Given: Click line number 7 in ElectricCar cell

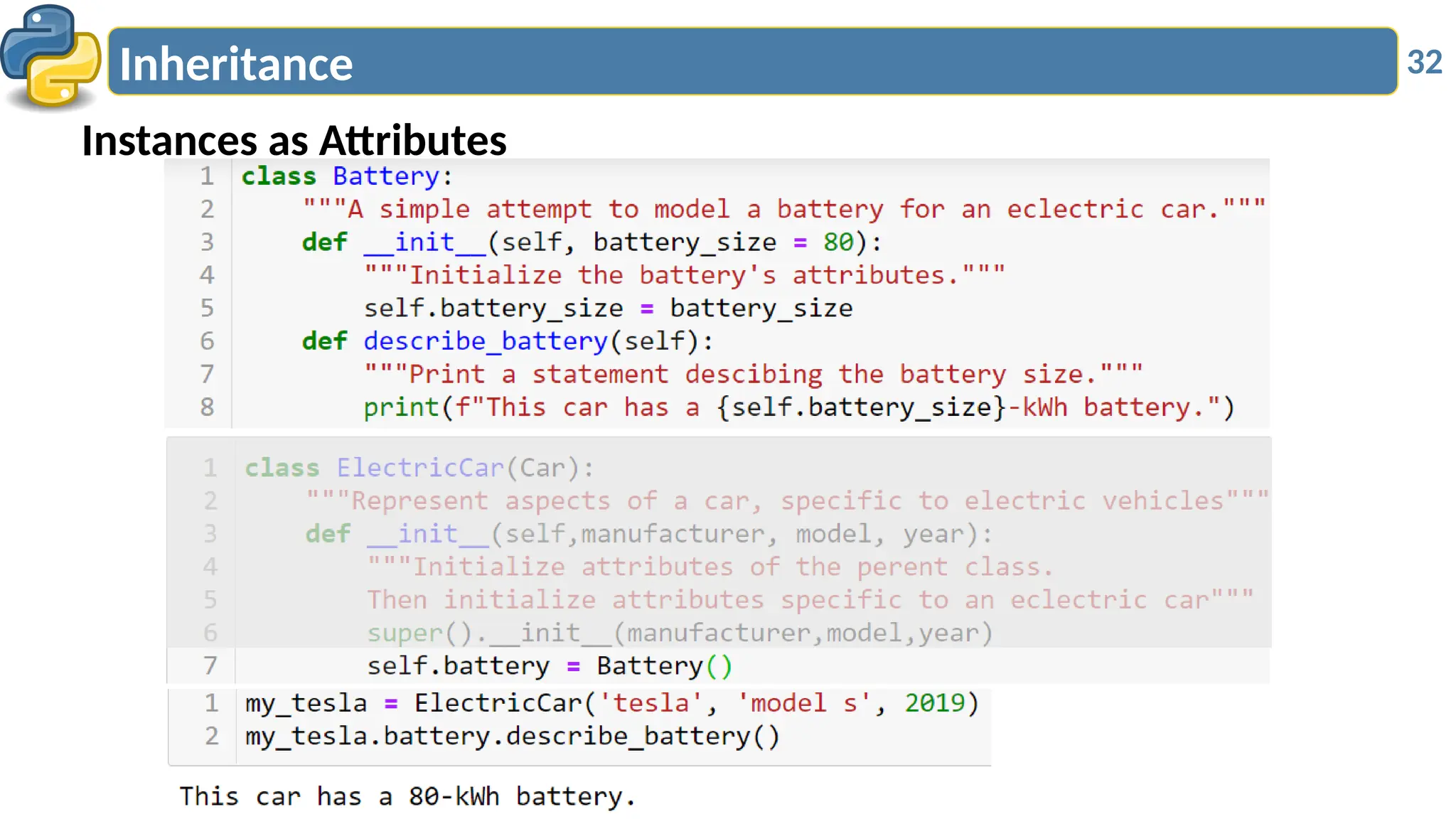Looking at the screenshot, I should coord(210,665).
